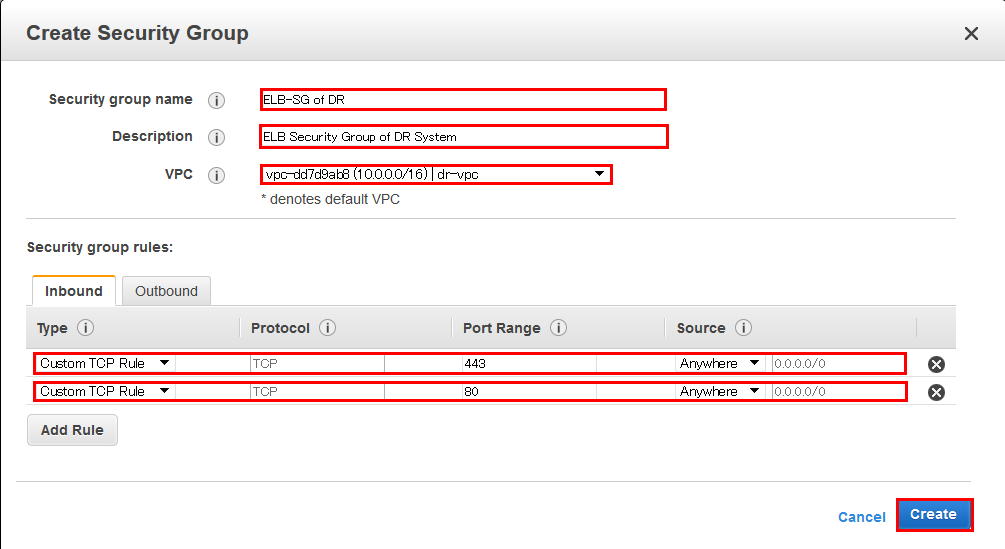Viewport: 1005px width, 549px height.
Task: Open Source dropdown for the port 80 rule
Action: click(720, 391)
